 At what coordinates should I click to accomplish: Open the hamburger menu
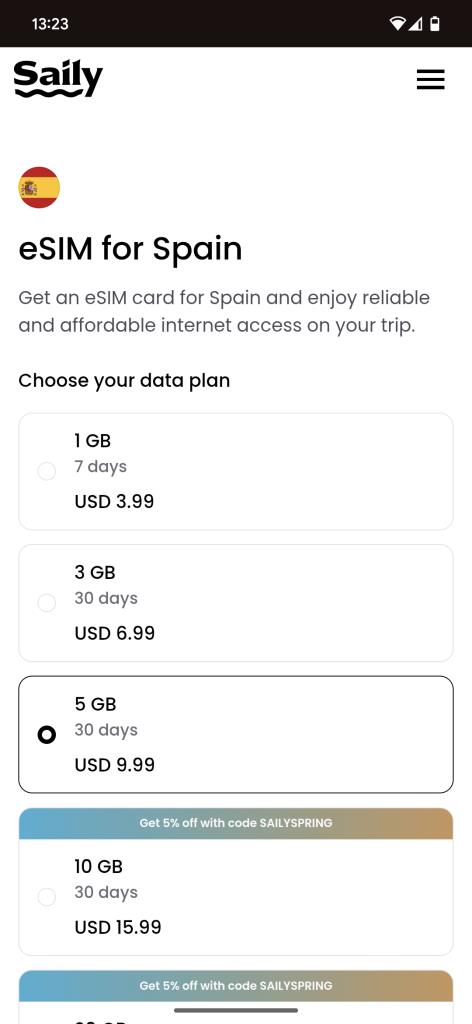click(430, 79)
